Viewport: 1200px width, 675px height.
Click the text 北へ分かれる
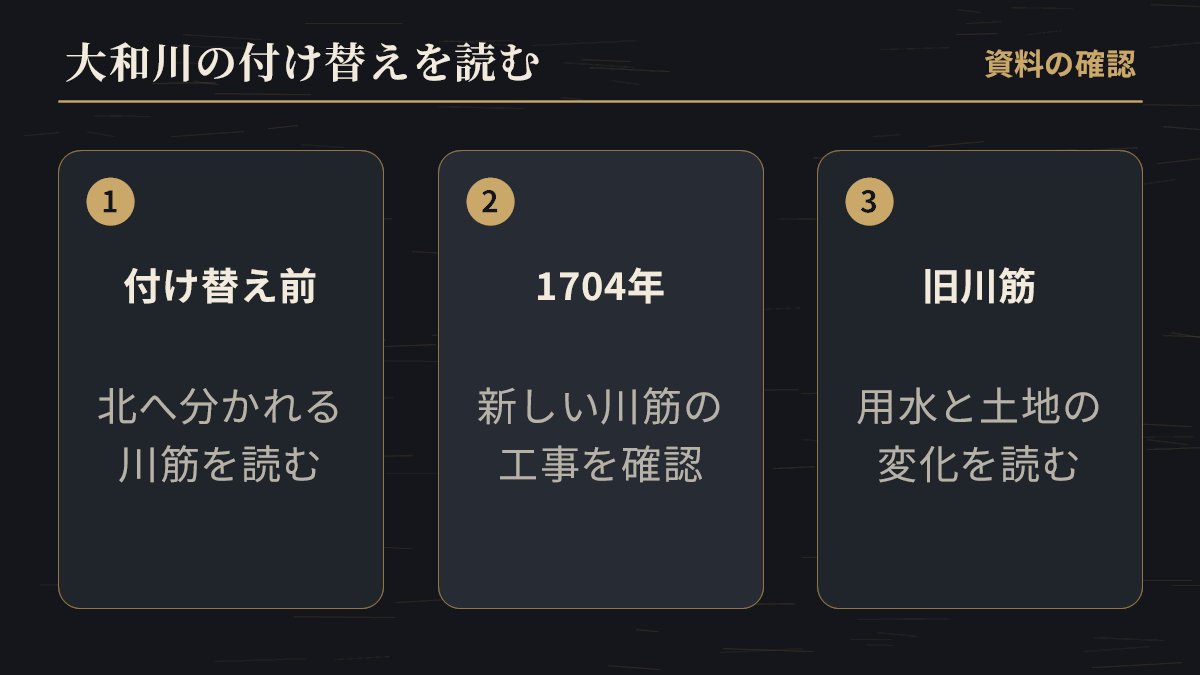(x=220, y=408)
